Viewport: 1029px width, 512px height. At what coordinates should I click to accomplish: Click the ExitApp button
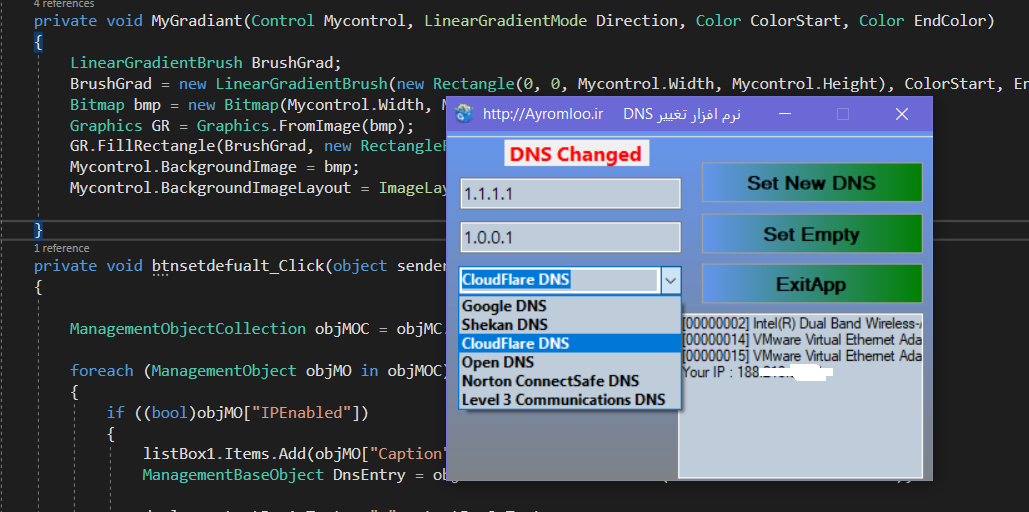coord(812,284)
